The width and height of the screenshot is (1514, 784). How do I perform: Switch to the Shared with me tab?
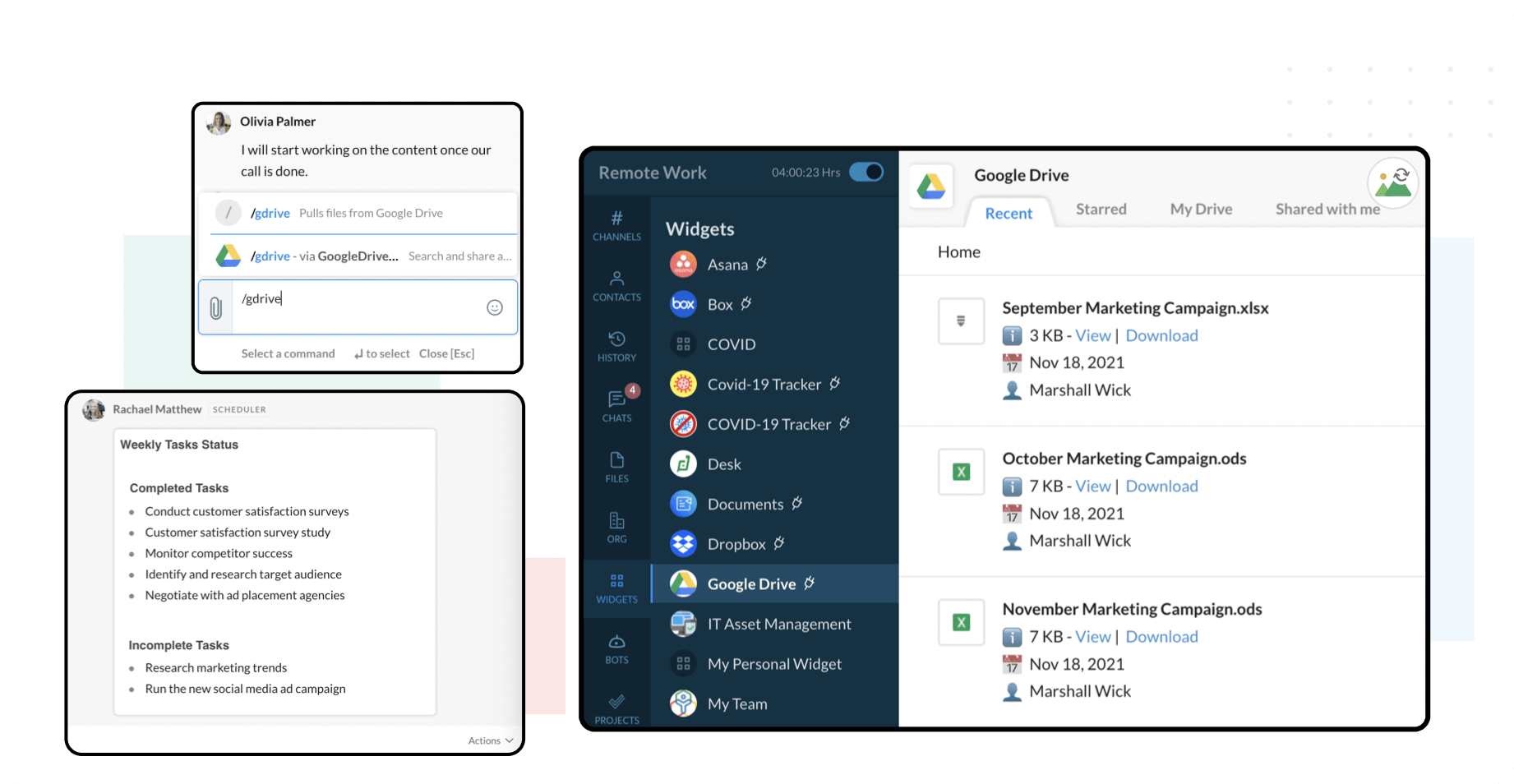point(1327,210)
